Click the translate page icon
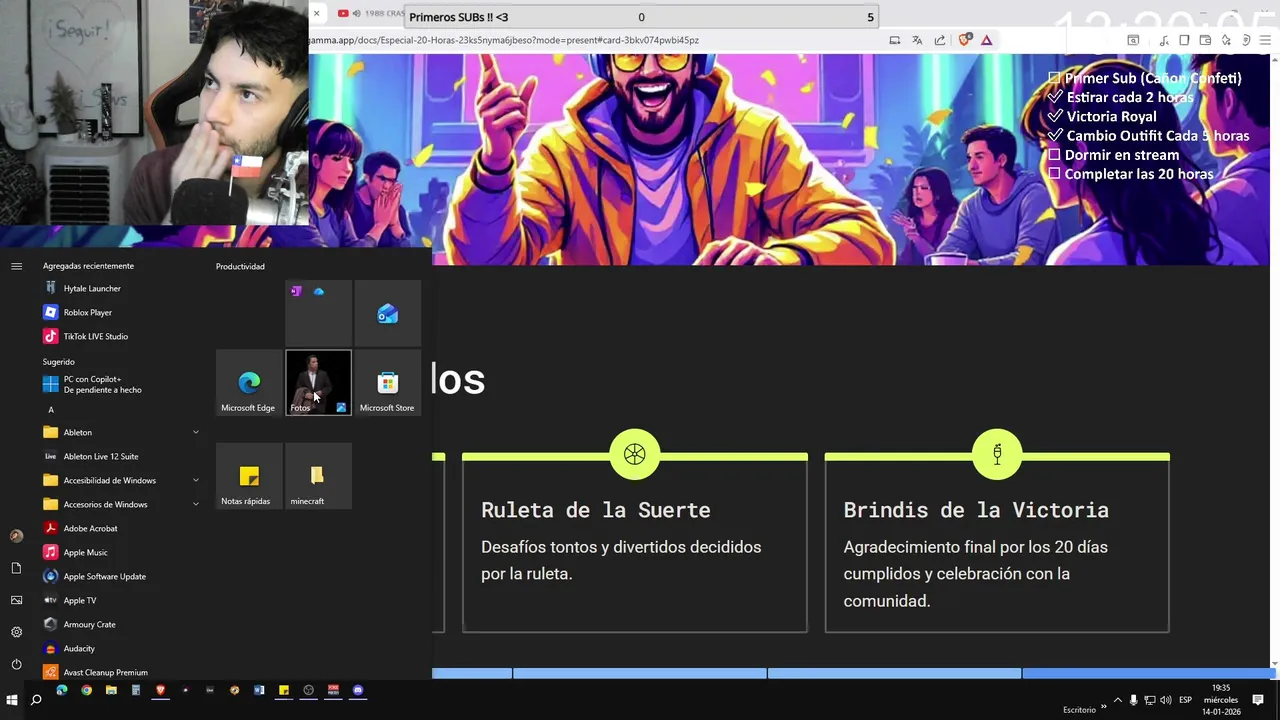The width and height of the screenshot is (1280, 720). click(x=917, y=40)
